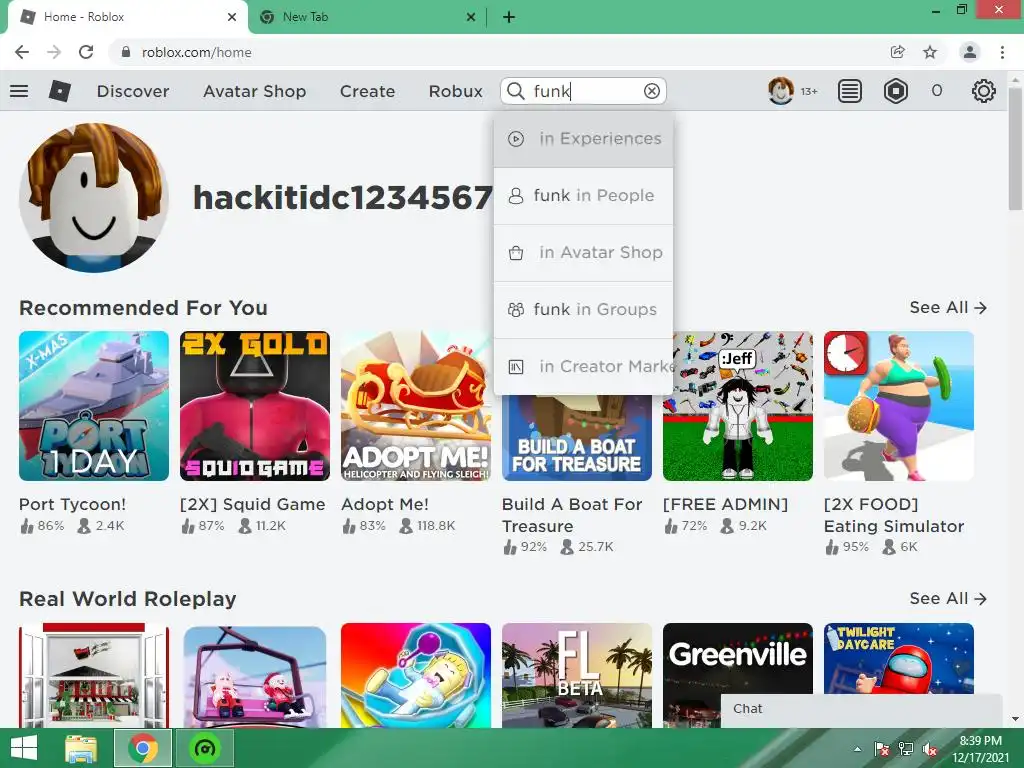The height and width of the screenshot is (768, 1024).
Task: Clear the search box text
Action: (x=652, y=91)
